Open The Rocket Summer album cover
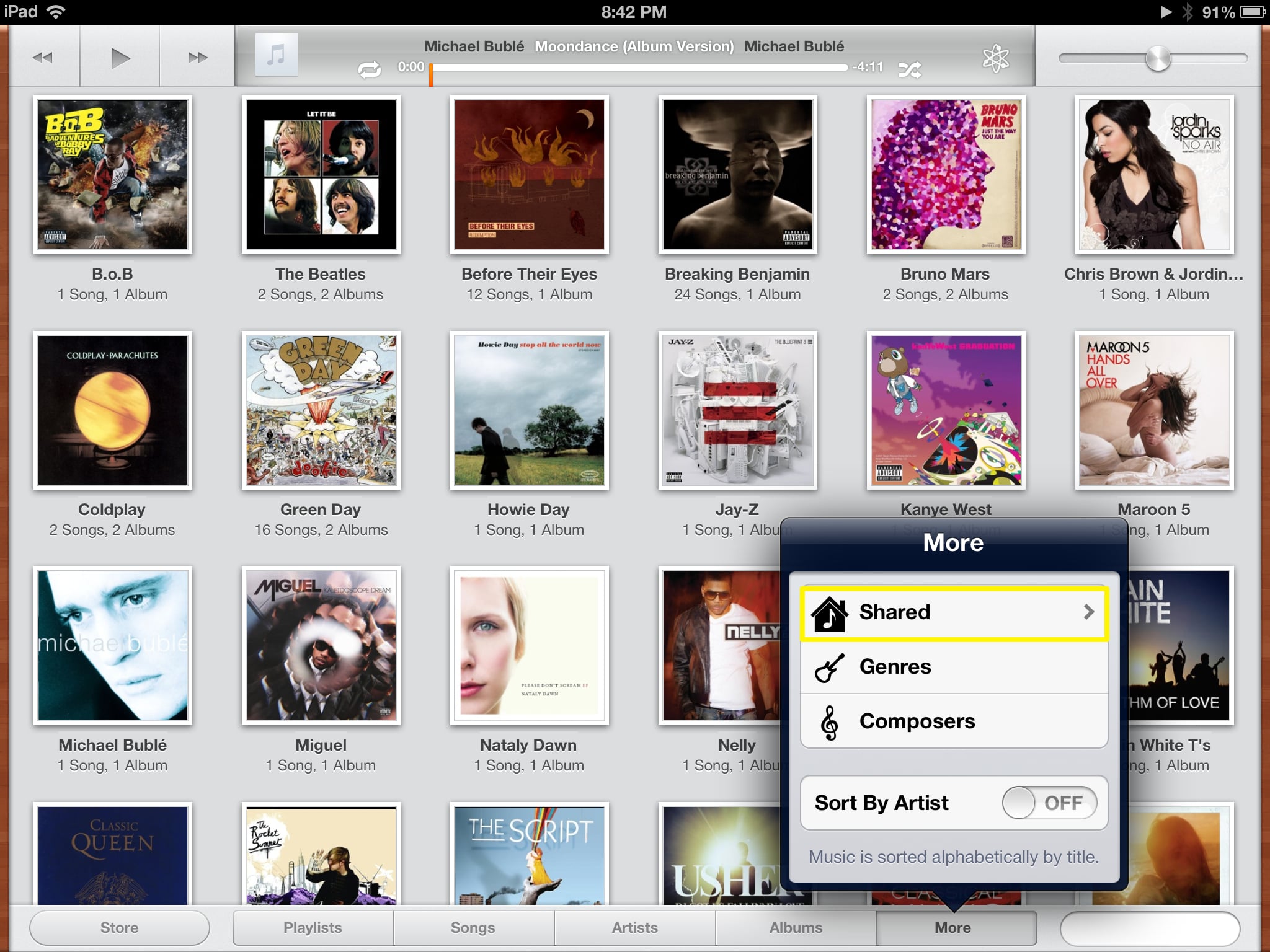Viewport: 1270px width, 952px height. [x=321, y=854]
